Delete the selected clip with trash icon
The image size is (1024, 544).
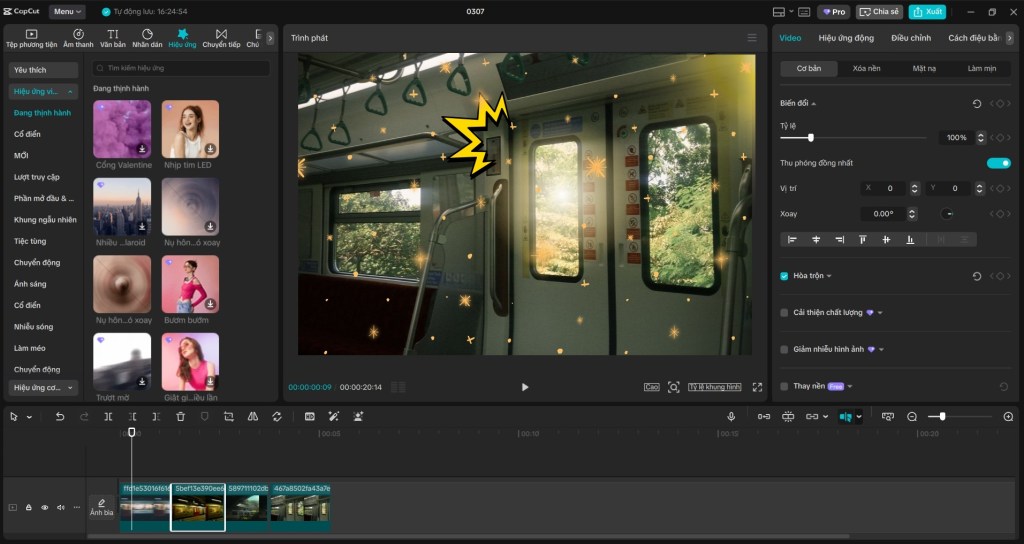tap(180, 416)
